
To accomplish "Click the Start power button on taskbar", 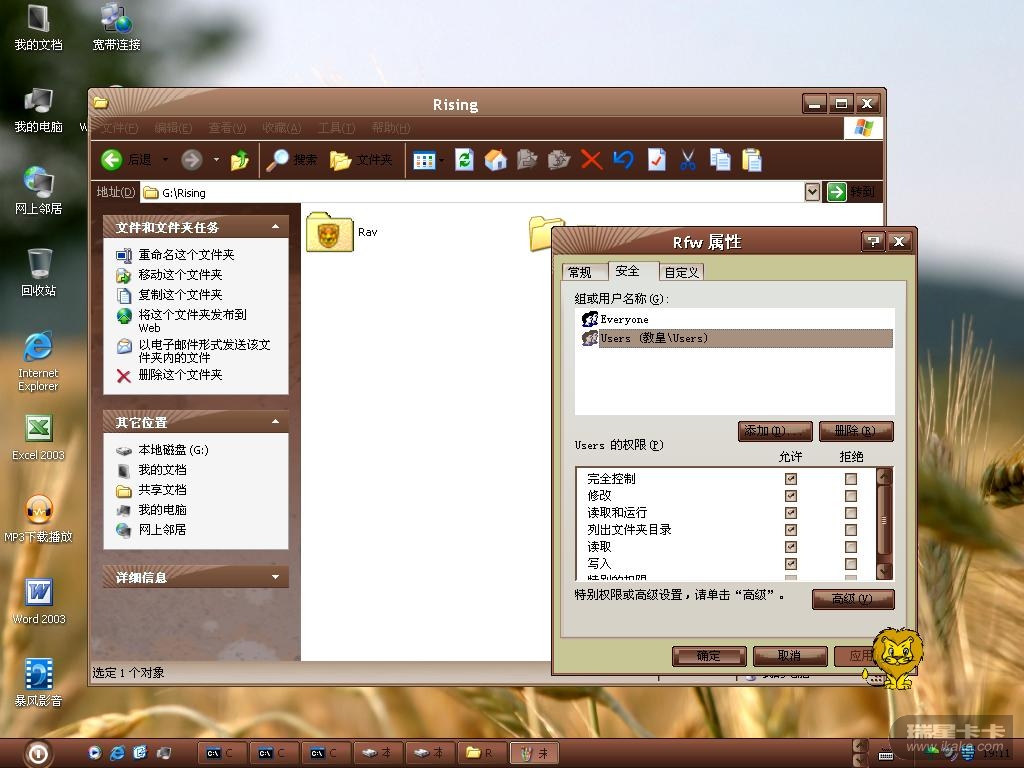I will (x=38, y=754).
